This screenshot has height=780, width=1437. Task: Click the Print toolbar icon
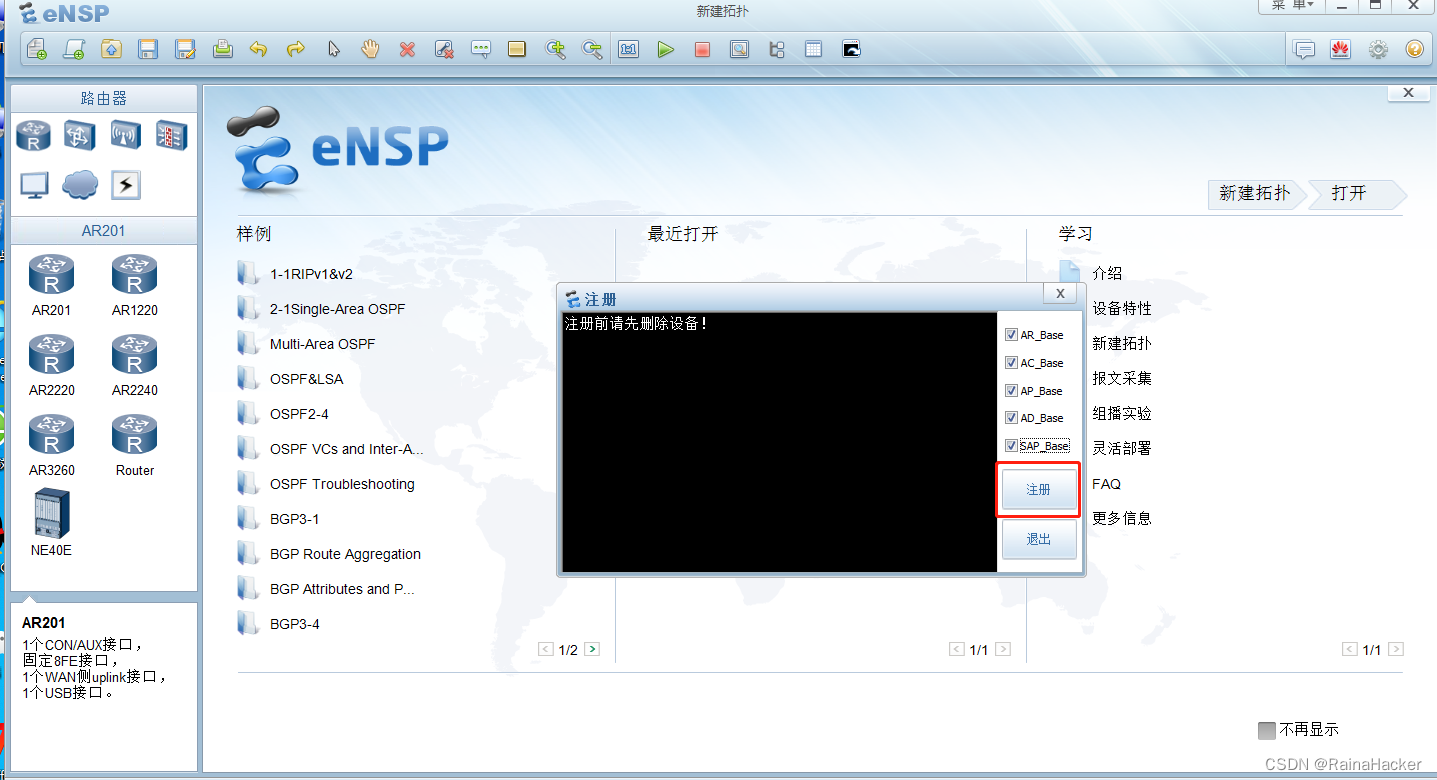(x=223, y=48)
